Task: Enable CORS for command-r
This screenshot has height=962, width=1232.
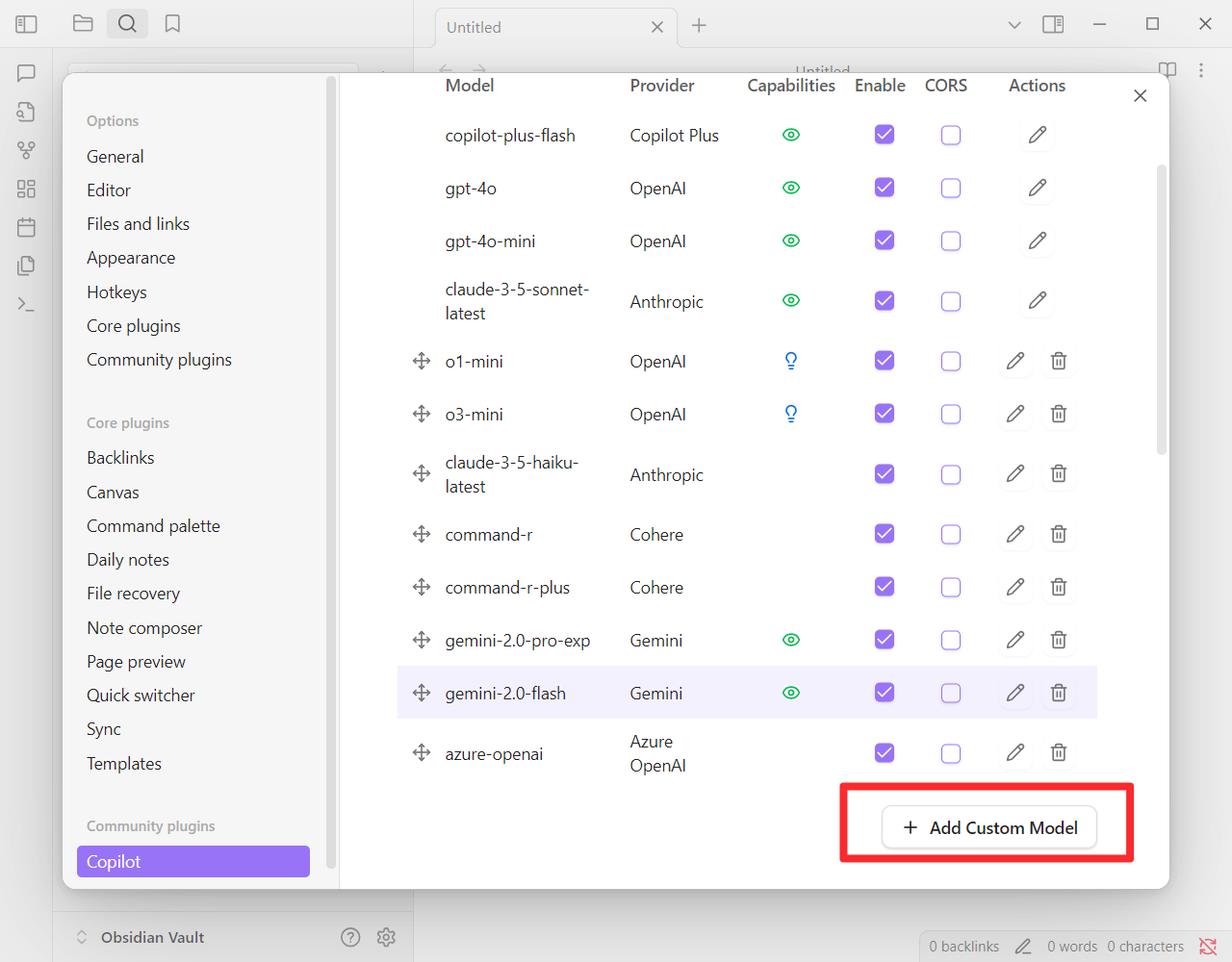Action: click(x=951, y=535)
